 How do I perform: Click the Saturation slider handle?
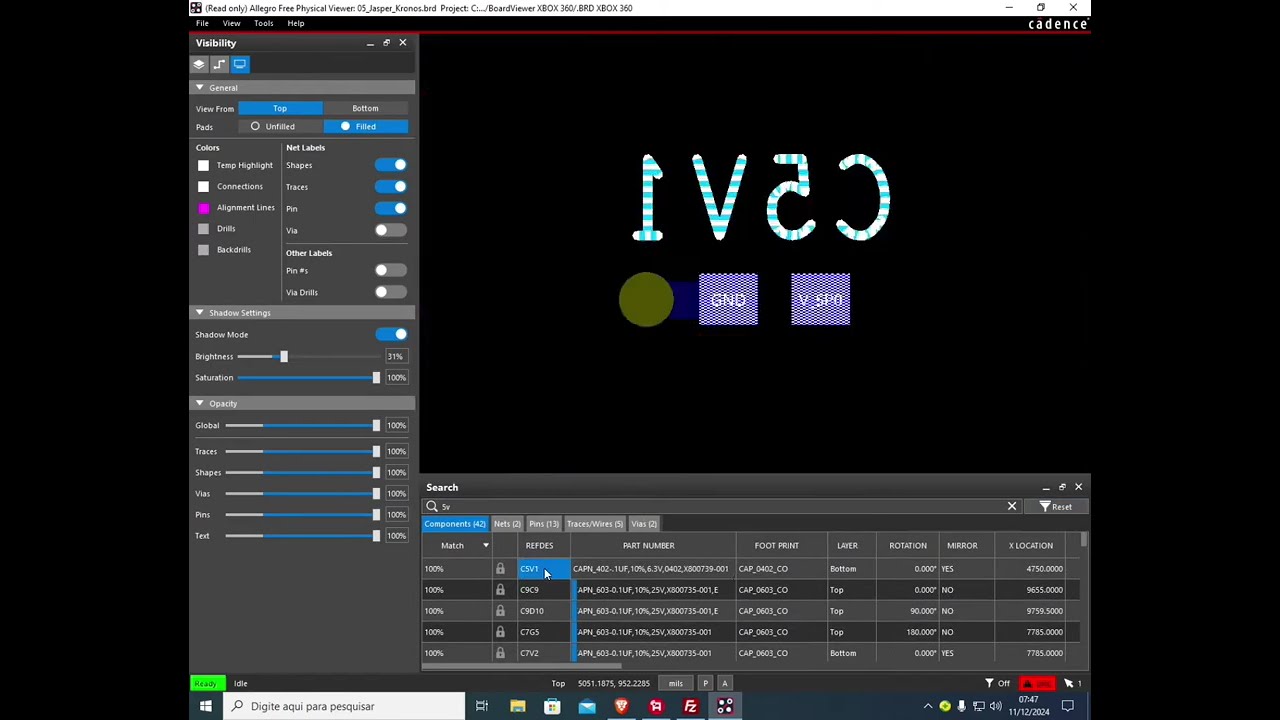(376, 378)
